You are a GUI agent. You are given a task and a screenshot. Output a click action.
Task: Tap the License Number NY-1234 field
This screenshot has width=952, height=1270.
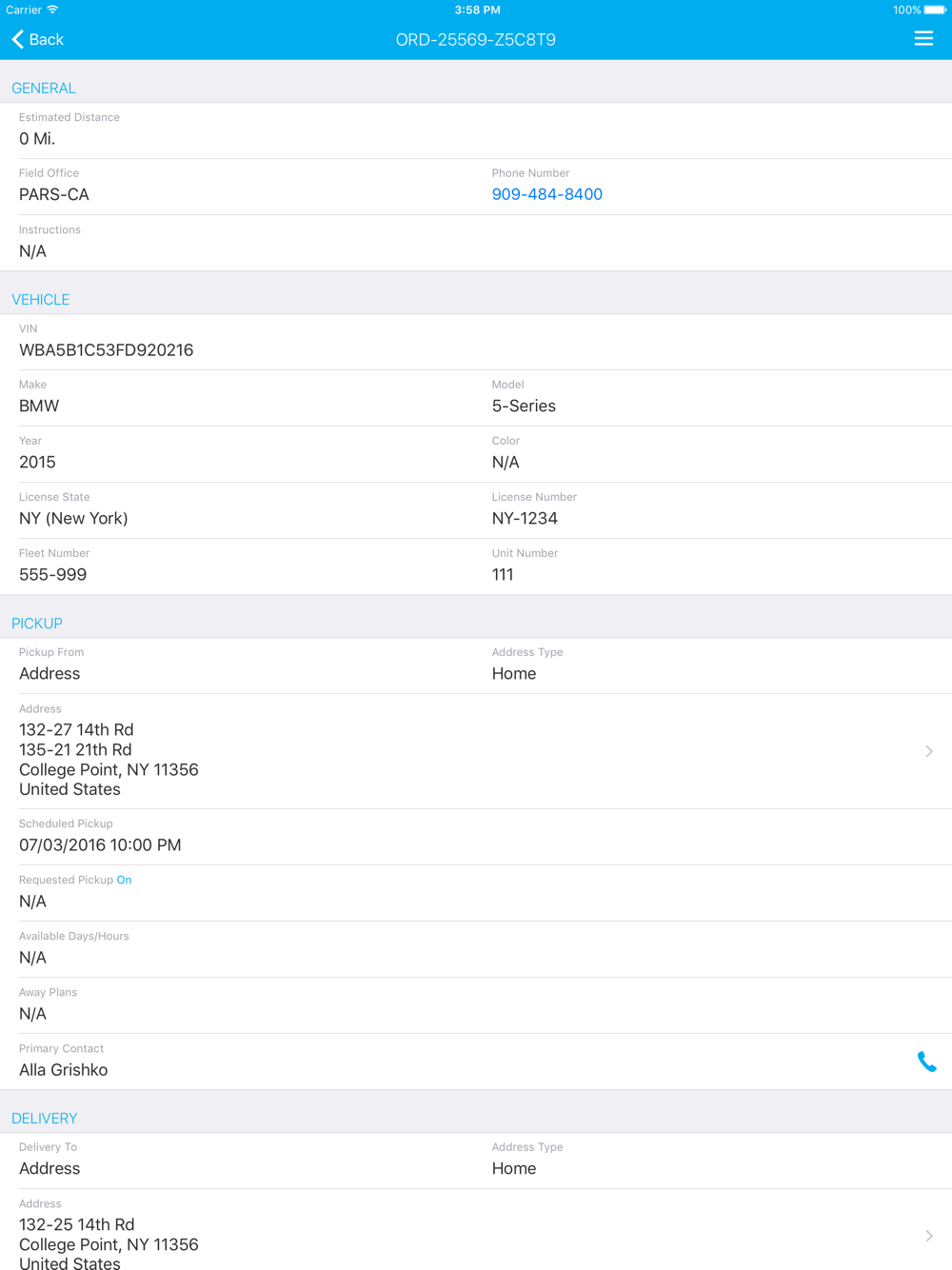pyautogui.click(x=525, y=519)
